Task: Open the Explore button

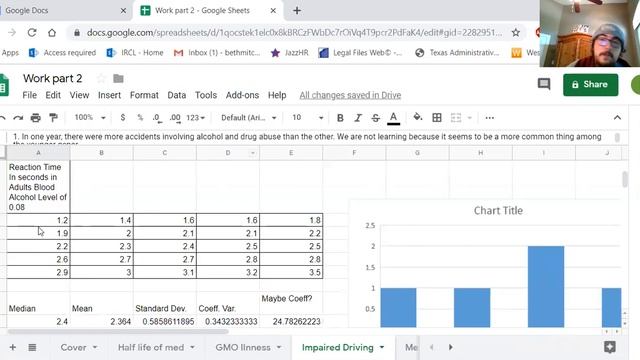Action: [x=610, y=347]
